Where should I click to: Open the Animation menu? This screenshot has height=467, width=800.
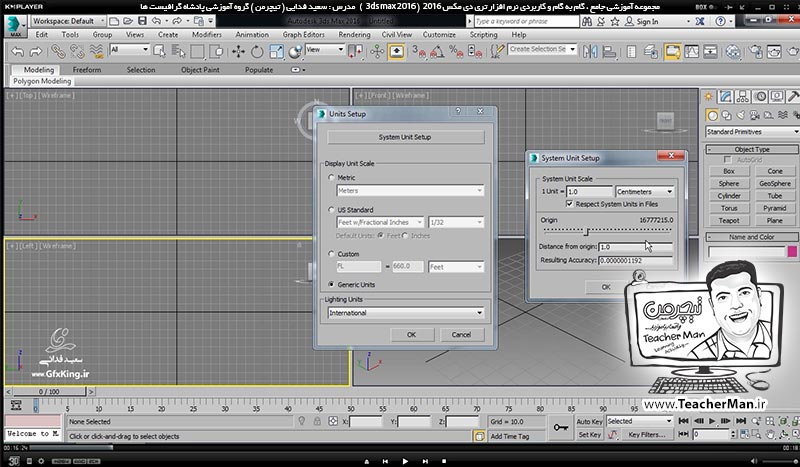tap(252, 35)
